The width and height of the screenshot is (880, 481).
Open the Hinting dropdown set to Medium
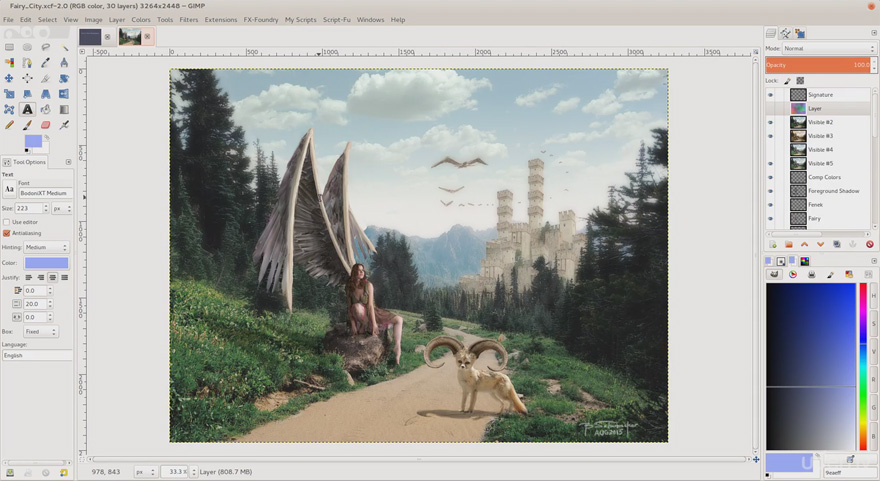tap(46, 247)
